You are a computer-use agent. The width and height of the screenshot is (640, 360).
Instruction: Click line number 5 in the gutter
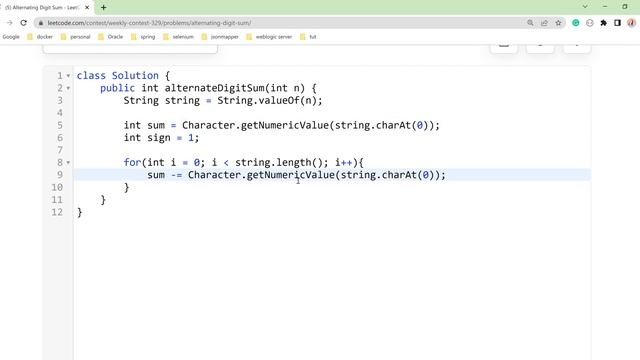click(60, 125)
